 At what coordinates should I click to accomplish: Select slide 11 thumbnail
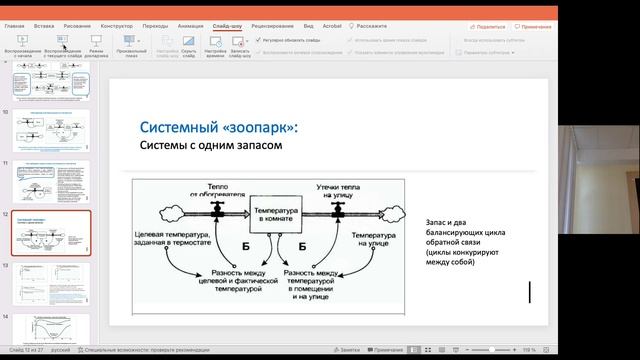(x=51, y=182)
